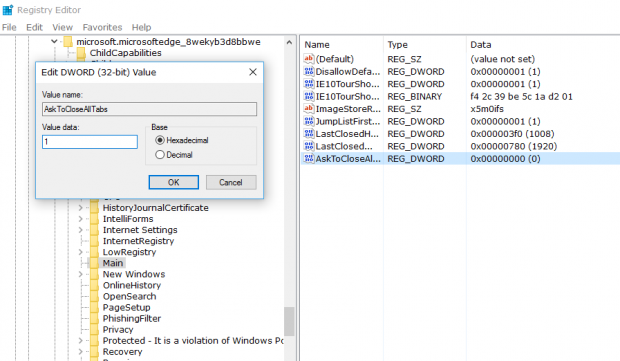Open the Edit menu
Screen dimensions: 620x361
[x=34, y=27]
